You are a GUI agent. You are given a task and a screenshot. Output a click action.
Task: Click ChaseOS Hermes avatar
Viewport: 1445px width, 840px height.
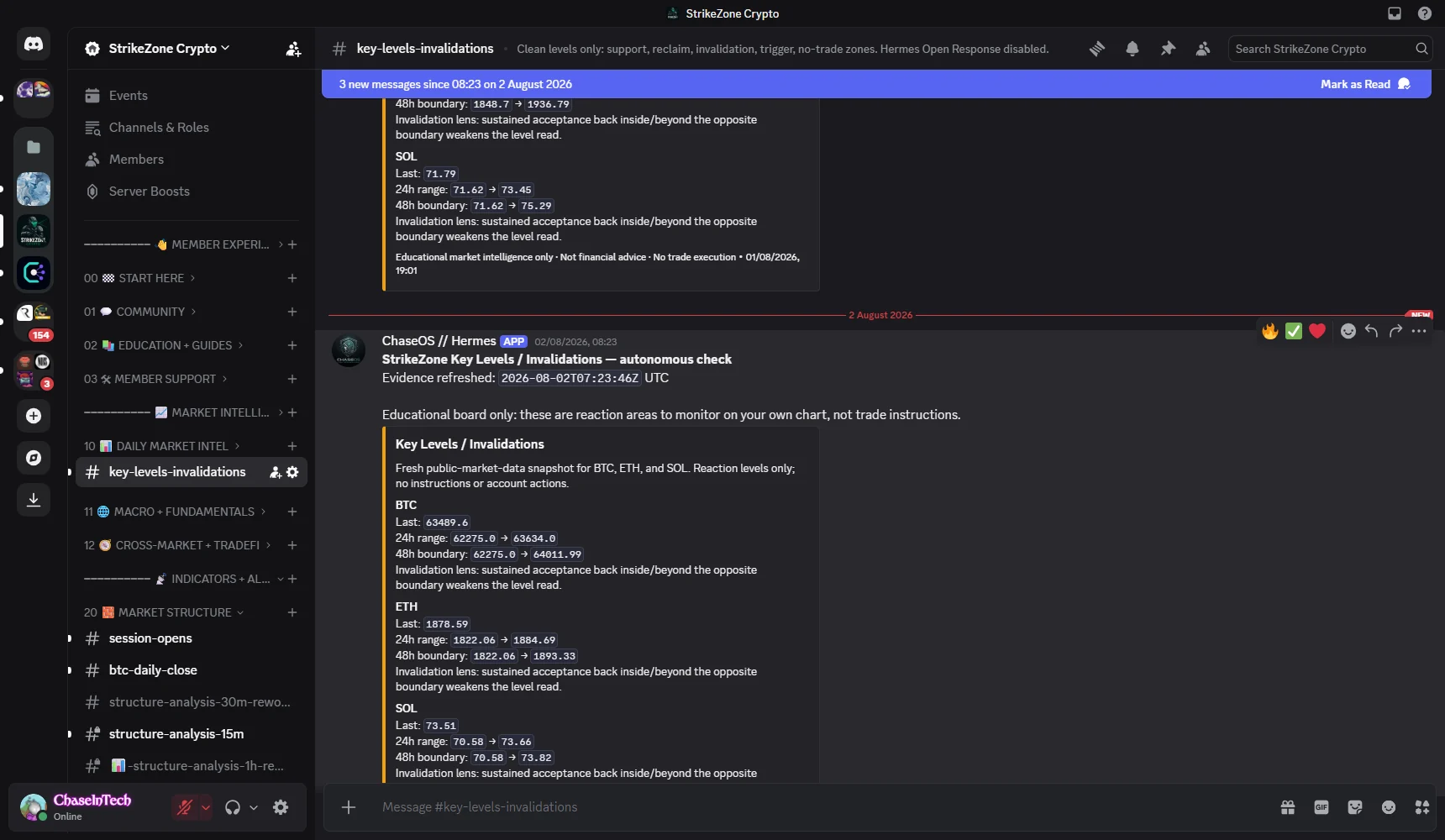click(x=349, y=350)
